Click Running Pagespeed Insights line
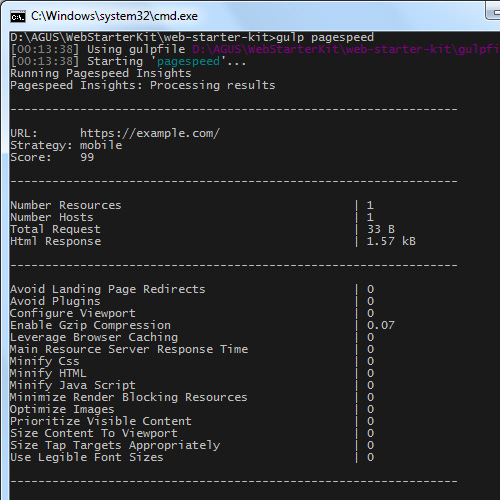 click(101, 73)
